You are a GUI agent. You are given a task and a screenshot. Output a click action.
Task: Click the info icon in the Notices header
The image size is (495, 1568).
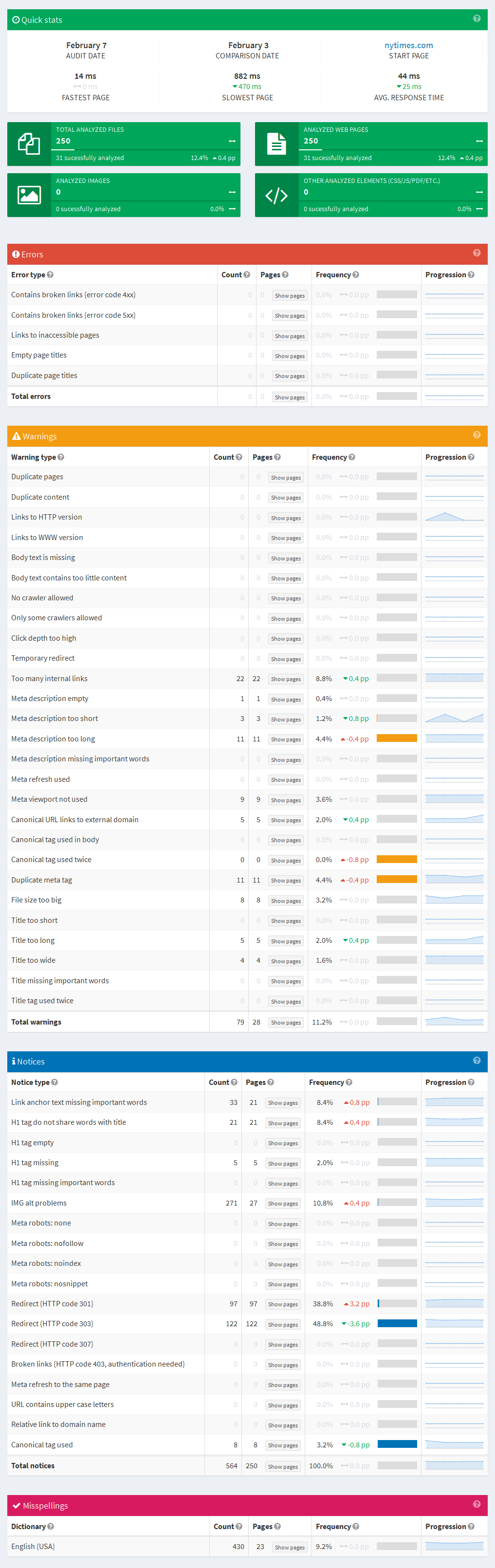pos(15,1061)
